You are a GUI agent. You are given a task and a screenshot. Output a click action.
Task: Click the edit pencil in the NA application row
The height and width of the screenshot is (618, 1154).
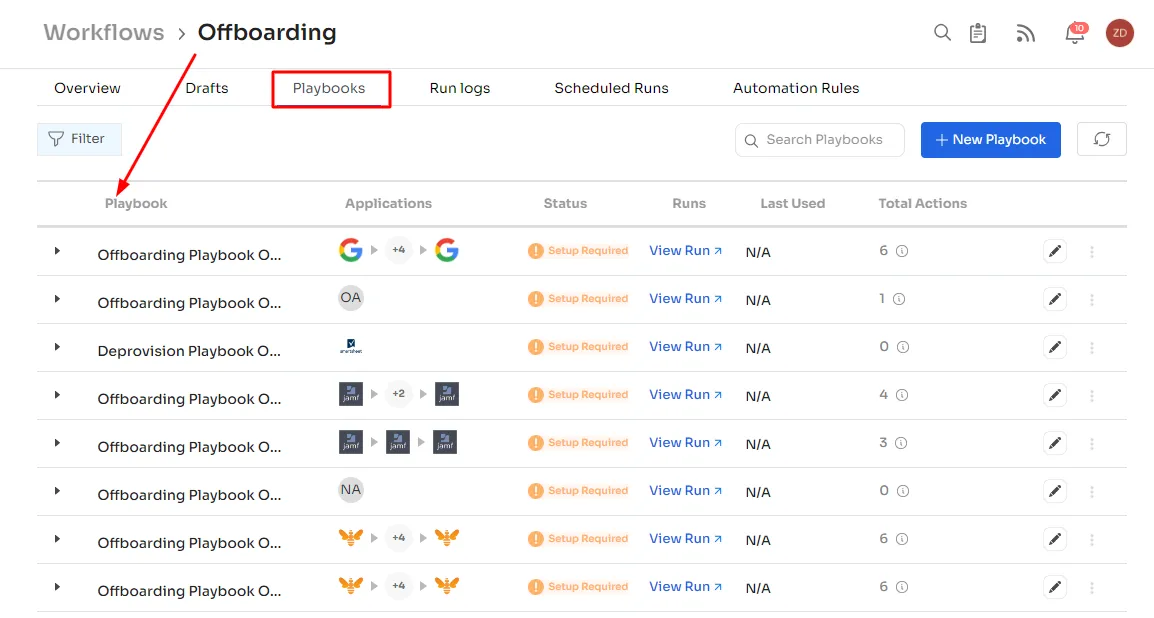tap(1055, 491)
